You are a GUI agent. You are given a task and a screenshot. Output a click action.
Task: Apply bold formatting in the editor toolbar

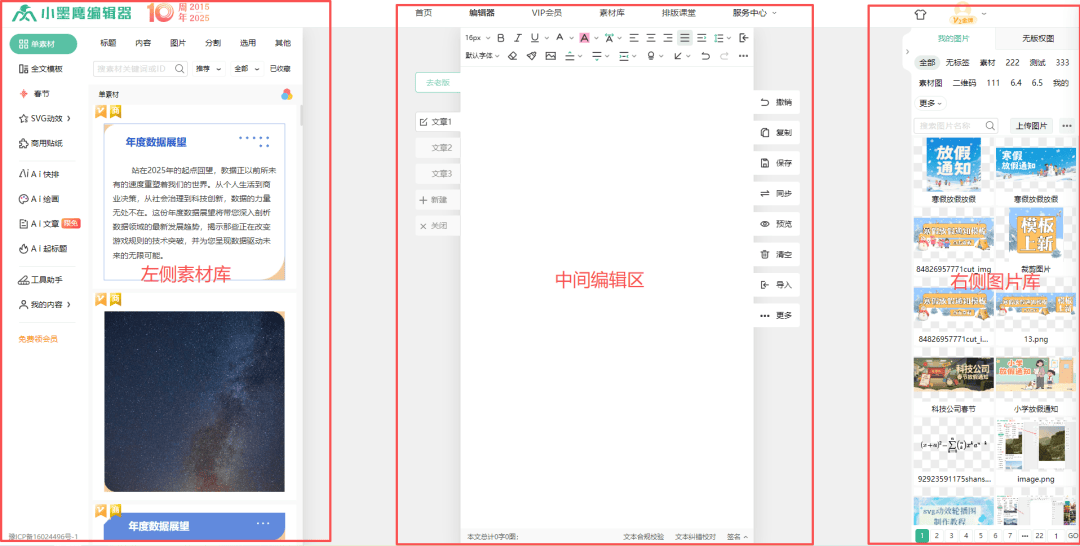(499, 38)
